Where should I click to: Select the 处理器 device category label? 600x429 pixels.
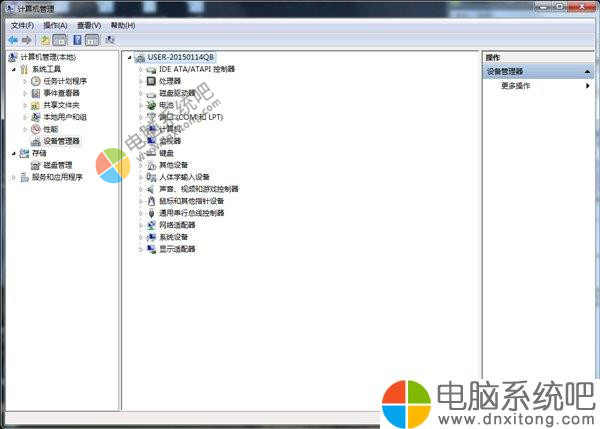[x=170, y=81]
